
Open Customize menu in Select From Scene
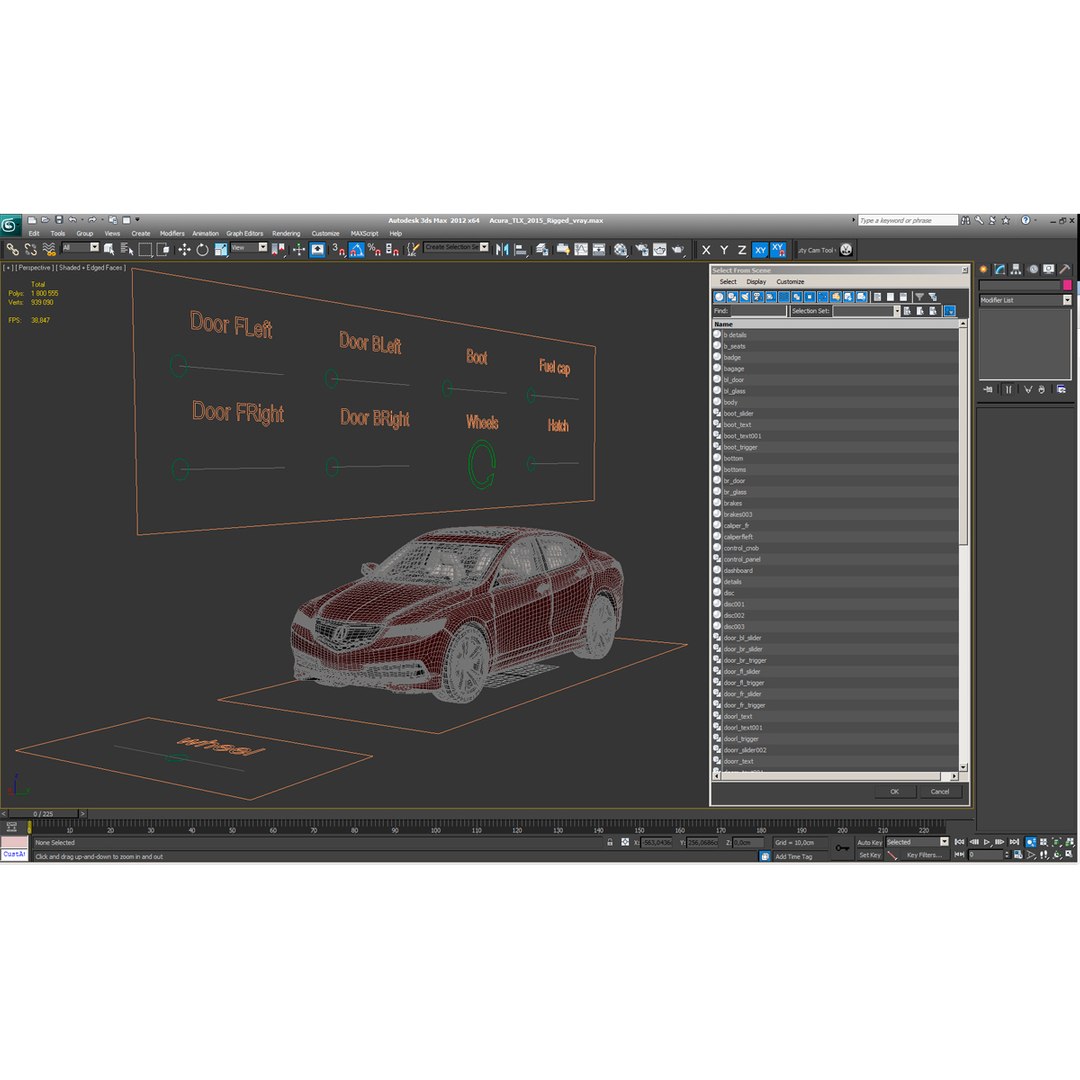(790, 282)
